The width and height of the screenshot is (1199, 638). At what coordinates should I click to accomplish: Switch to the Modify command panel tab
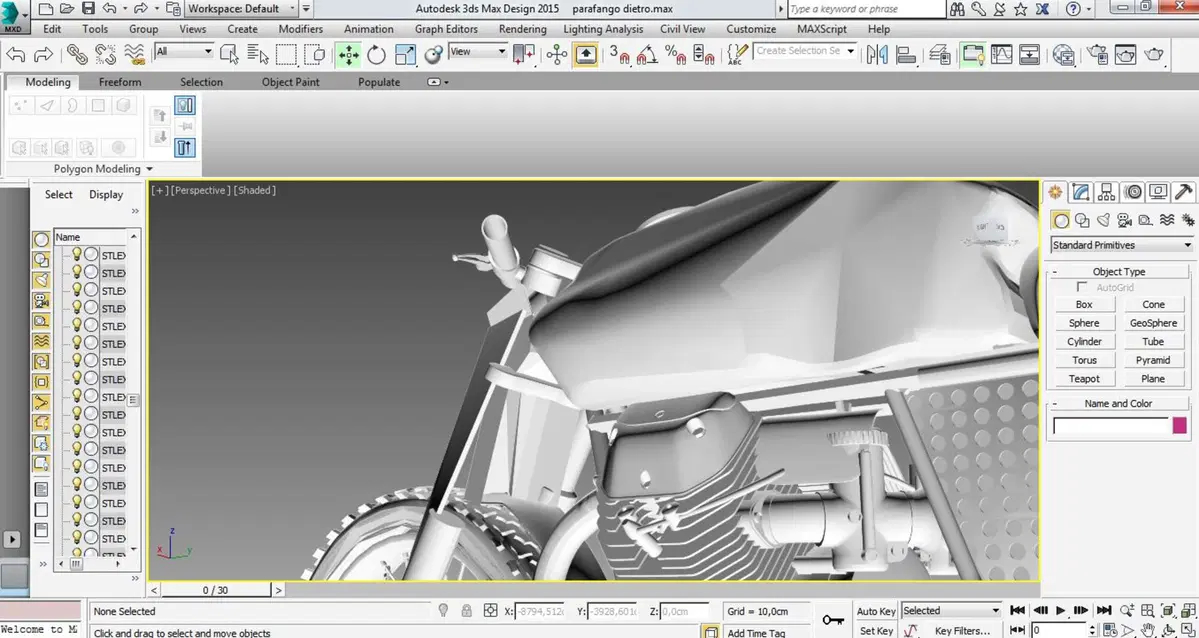(x=1080, y=191)
